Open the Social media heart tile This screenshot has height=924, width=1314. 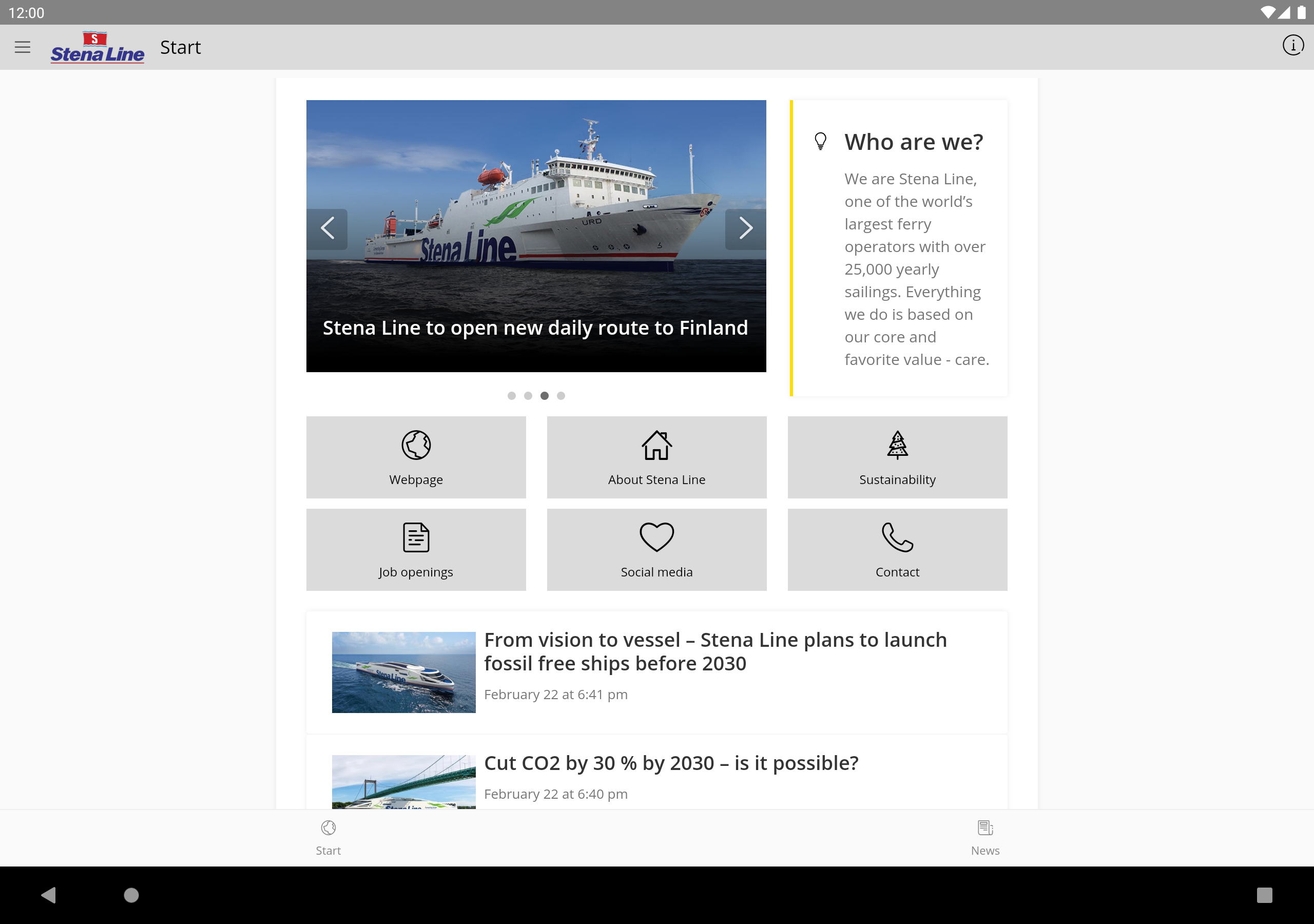[656, 550]
